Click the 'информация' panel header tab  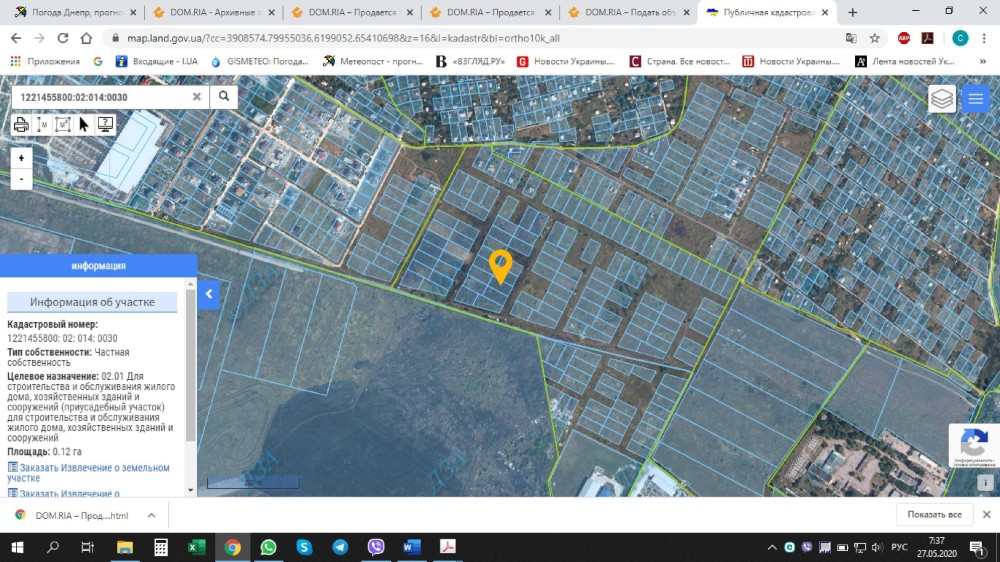98,266
